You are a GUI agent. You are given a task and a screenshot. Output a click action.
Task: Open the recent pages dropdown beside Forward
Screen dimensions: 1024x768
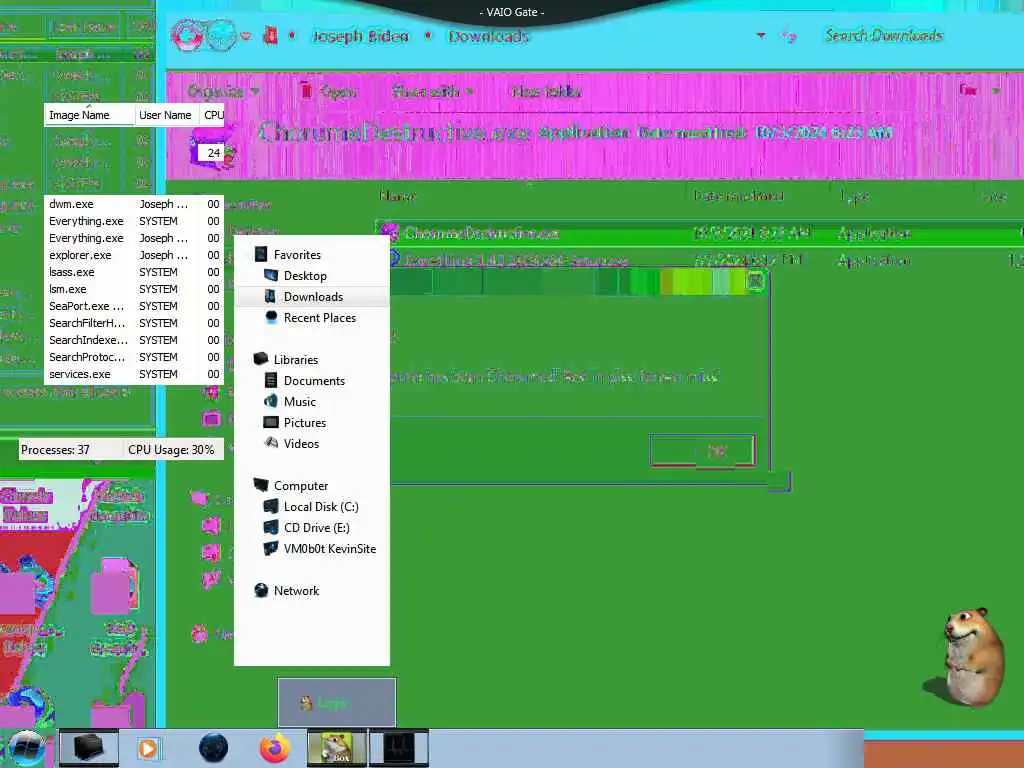tap(246, 36)
